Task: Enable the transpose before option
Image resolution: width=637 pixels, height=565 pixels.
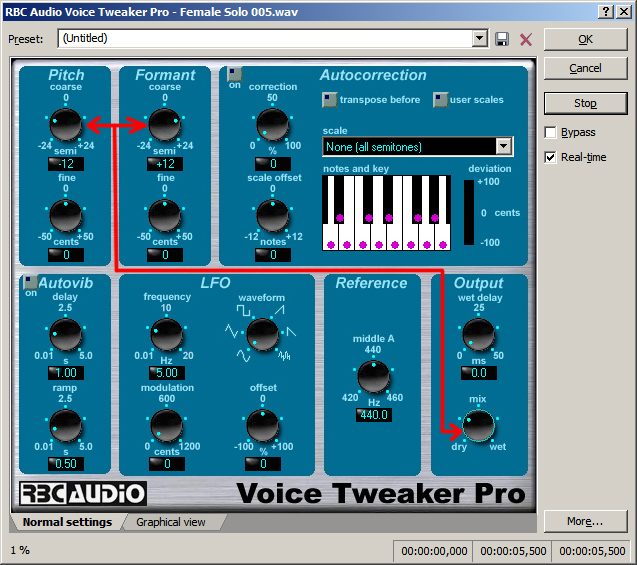Action: tap(329, 100)
